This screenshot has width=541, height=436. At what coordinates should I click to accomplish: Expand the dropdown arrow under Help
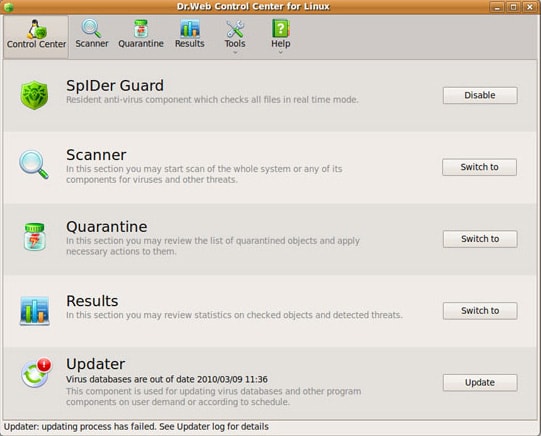[x=281, y=53]
